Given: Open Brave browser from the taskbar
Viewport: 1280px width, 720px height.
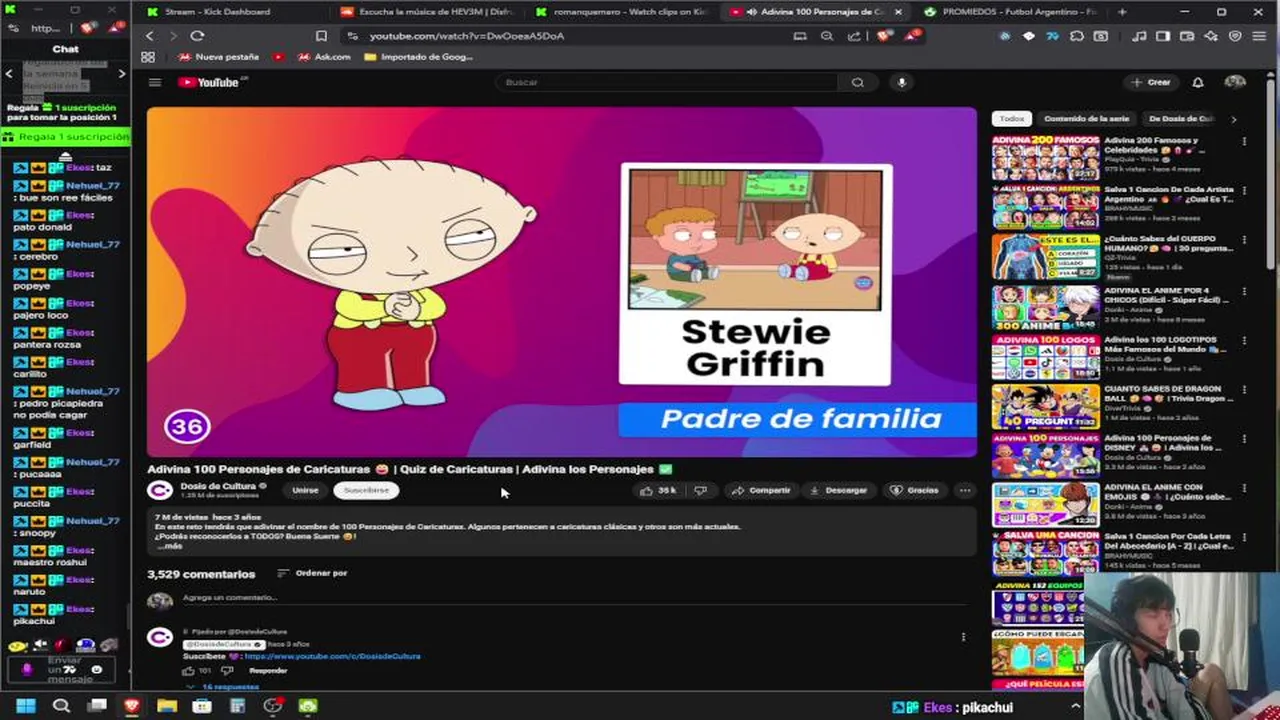Looking at the screenshot, I should 132,706.
